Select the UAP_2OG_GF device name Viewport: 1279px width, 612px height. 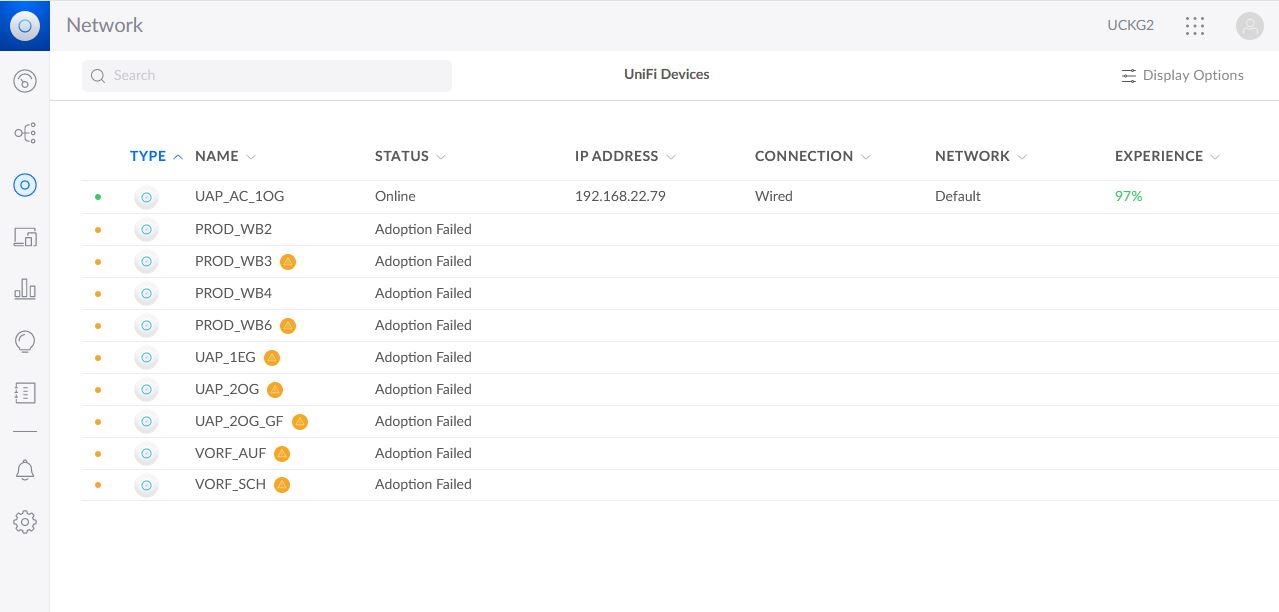coord(239,421)
